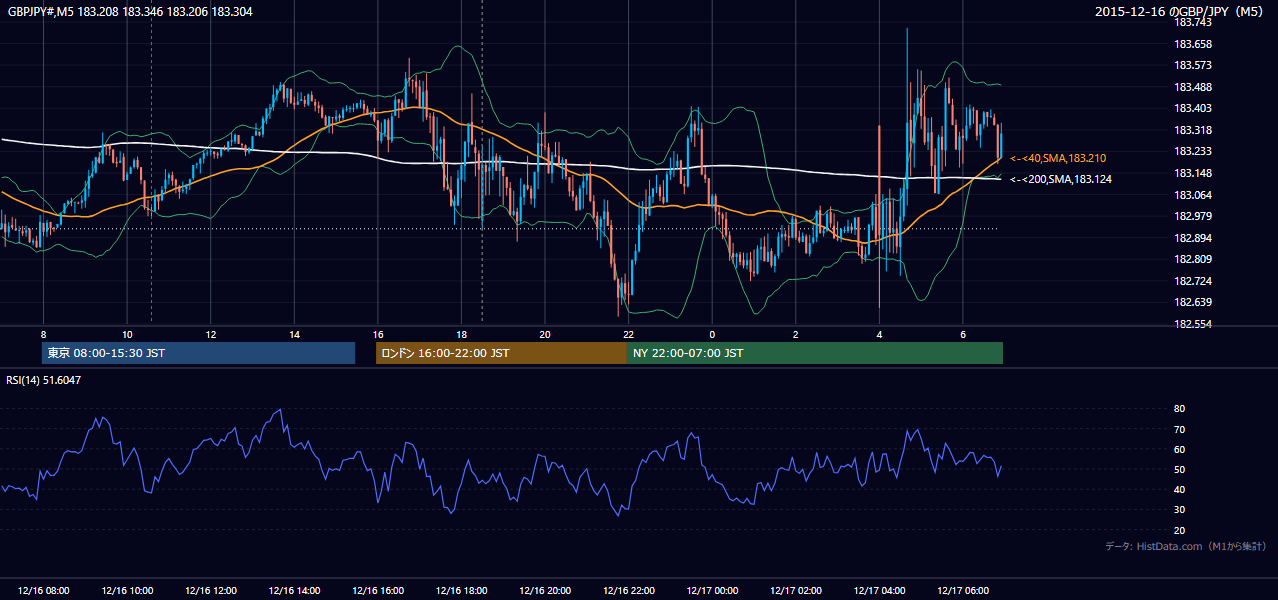Screen dimensions: 1278x600
Task: Click the 182.809 price axis label
Action: click(1192, 259)
